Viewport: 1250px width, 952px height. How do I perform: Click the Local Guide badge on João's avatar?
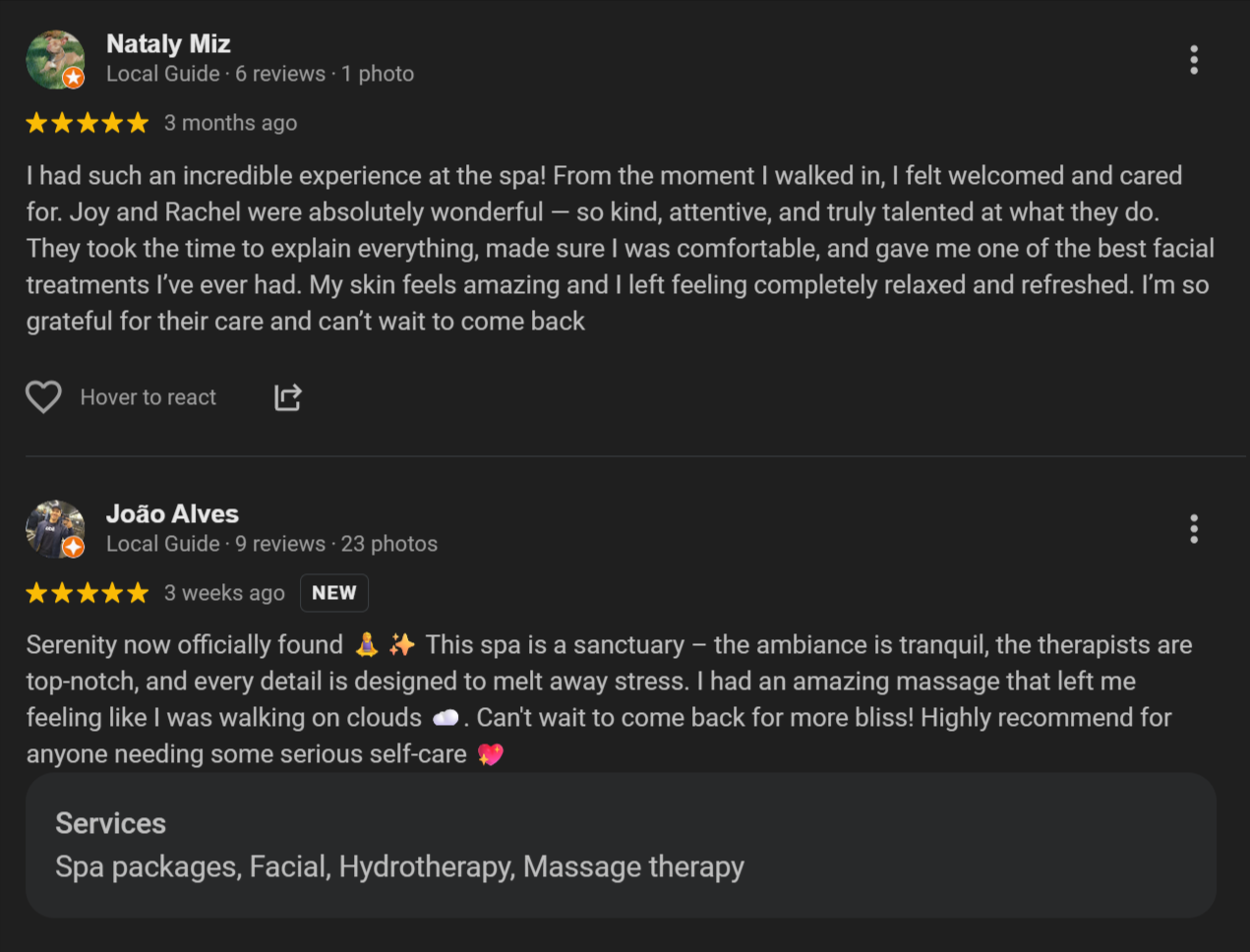click(x=73, y=547)
